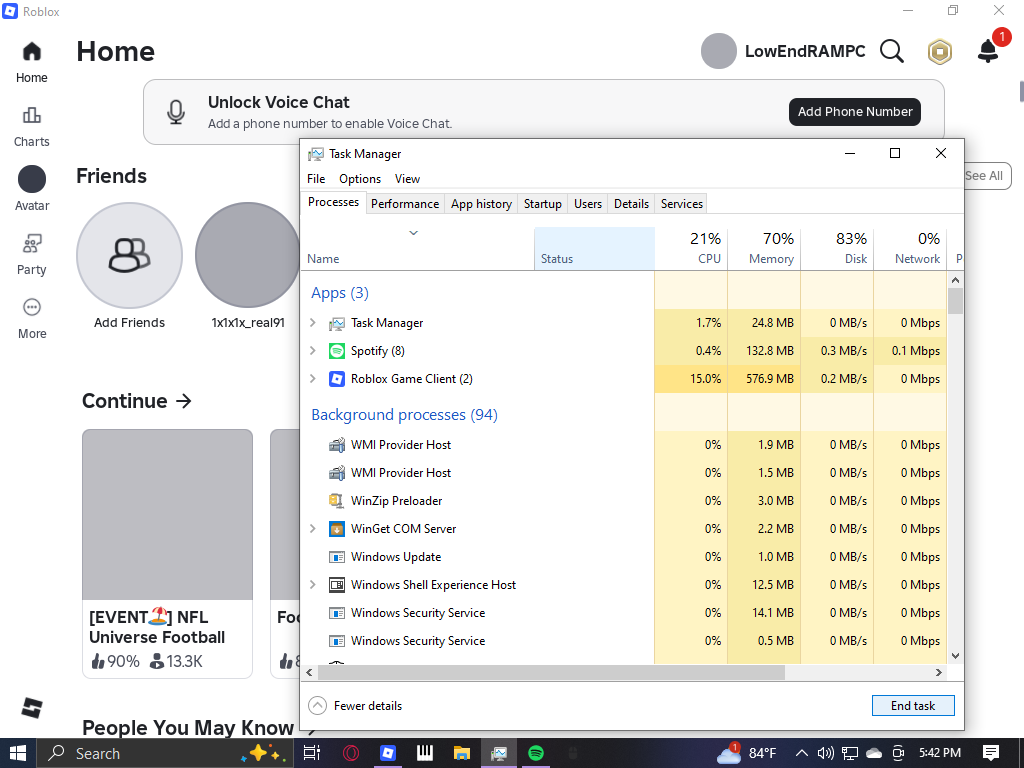This screenshot has width=1024, height=768.
Task: Select the Windows Shell Experience Host icon
Action: 336,585
